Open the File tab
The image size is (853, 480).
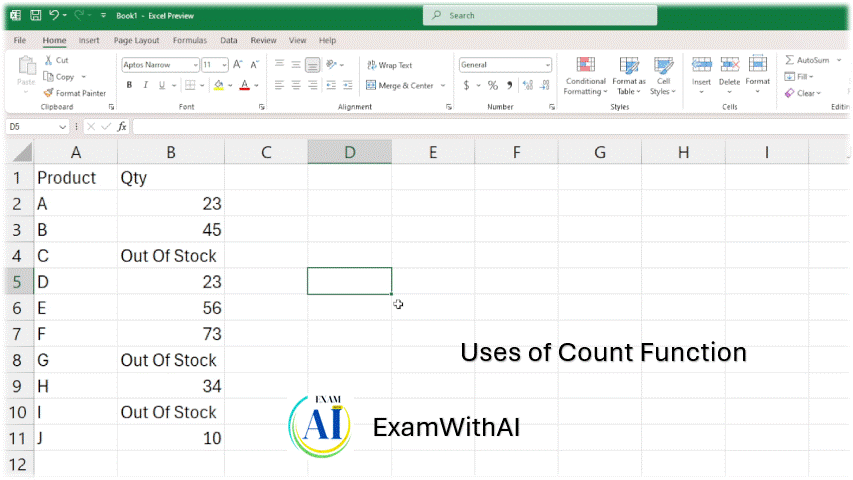click(20, 40)
